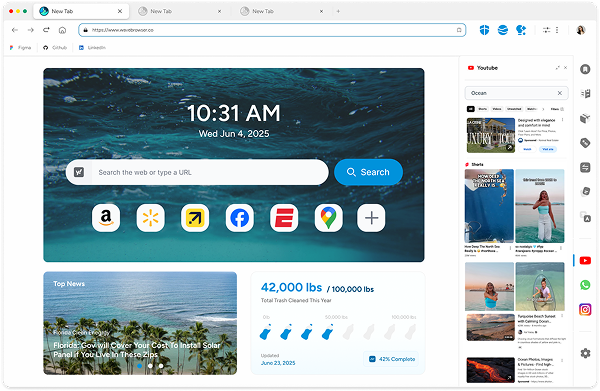This screenshot has width=600, height=391.
Task: Select the Shorts filter chip
Action: pos(483,109)
